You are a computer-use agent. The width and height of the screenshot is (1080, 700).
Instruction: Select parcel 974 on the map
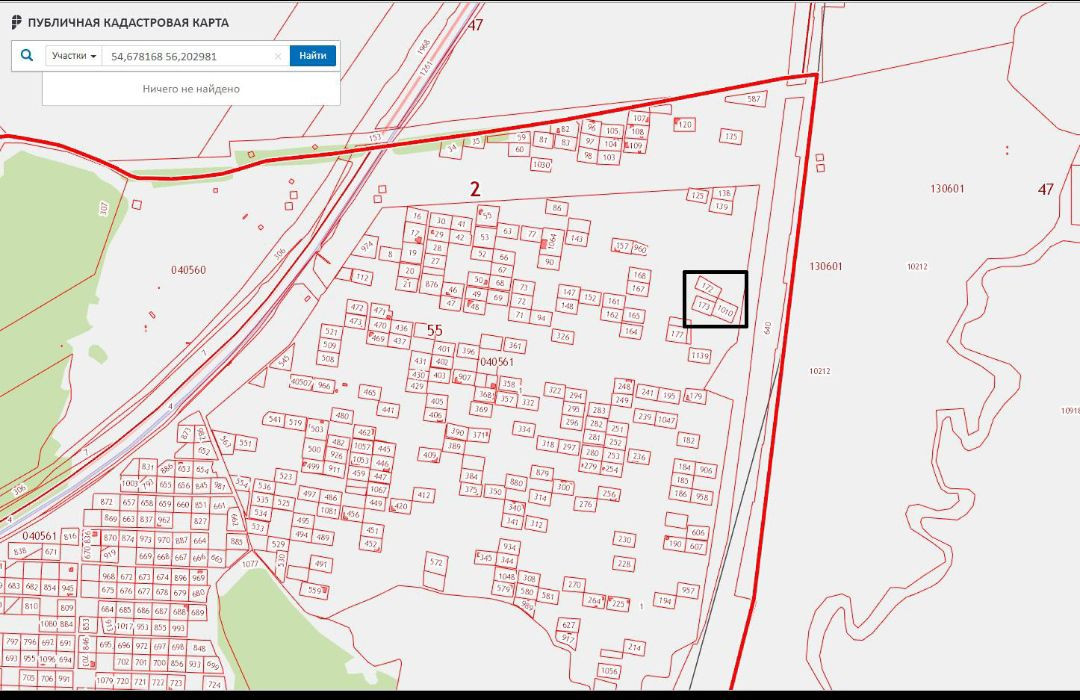367,245
